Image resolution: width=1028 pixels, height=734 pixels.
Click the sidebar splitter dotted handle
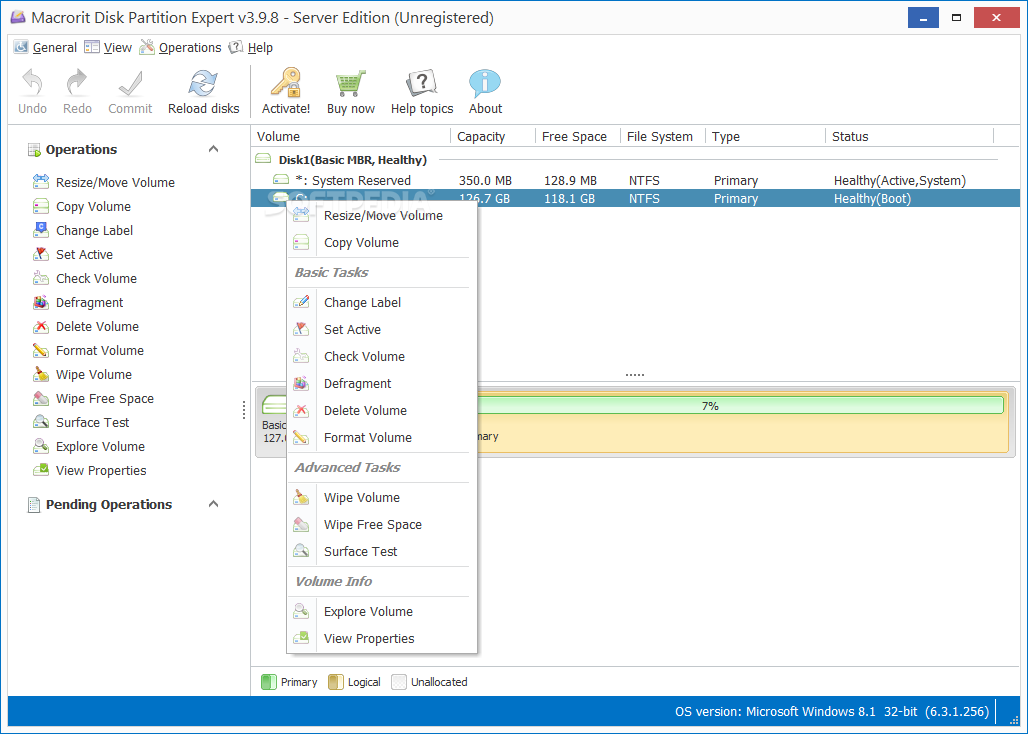[244, 410]
